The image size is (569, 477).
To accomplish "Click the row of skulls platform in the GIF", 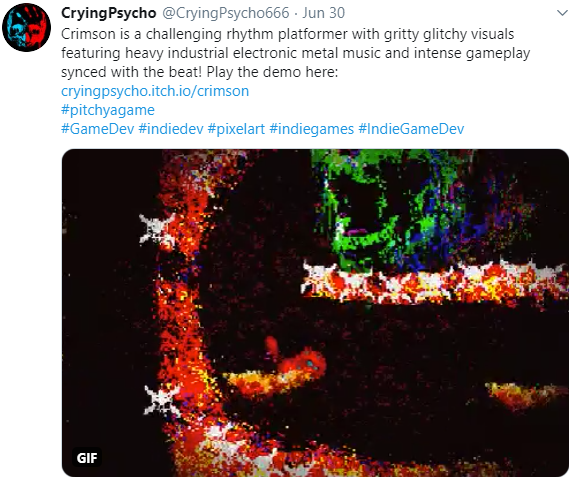I will (434, 281).
